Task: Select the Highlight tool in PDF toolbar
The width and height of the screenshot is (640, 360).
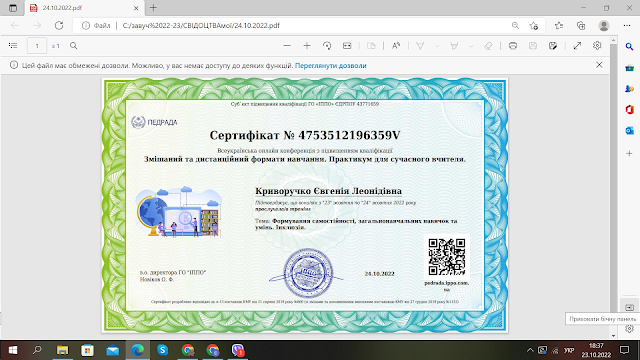Action: (x=454, y=46)
